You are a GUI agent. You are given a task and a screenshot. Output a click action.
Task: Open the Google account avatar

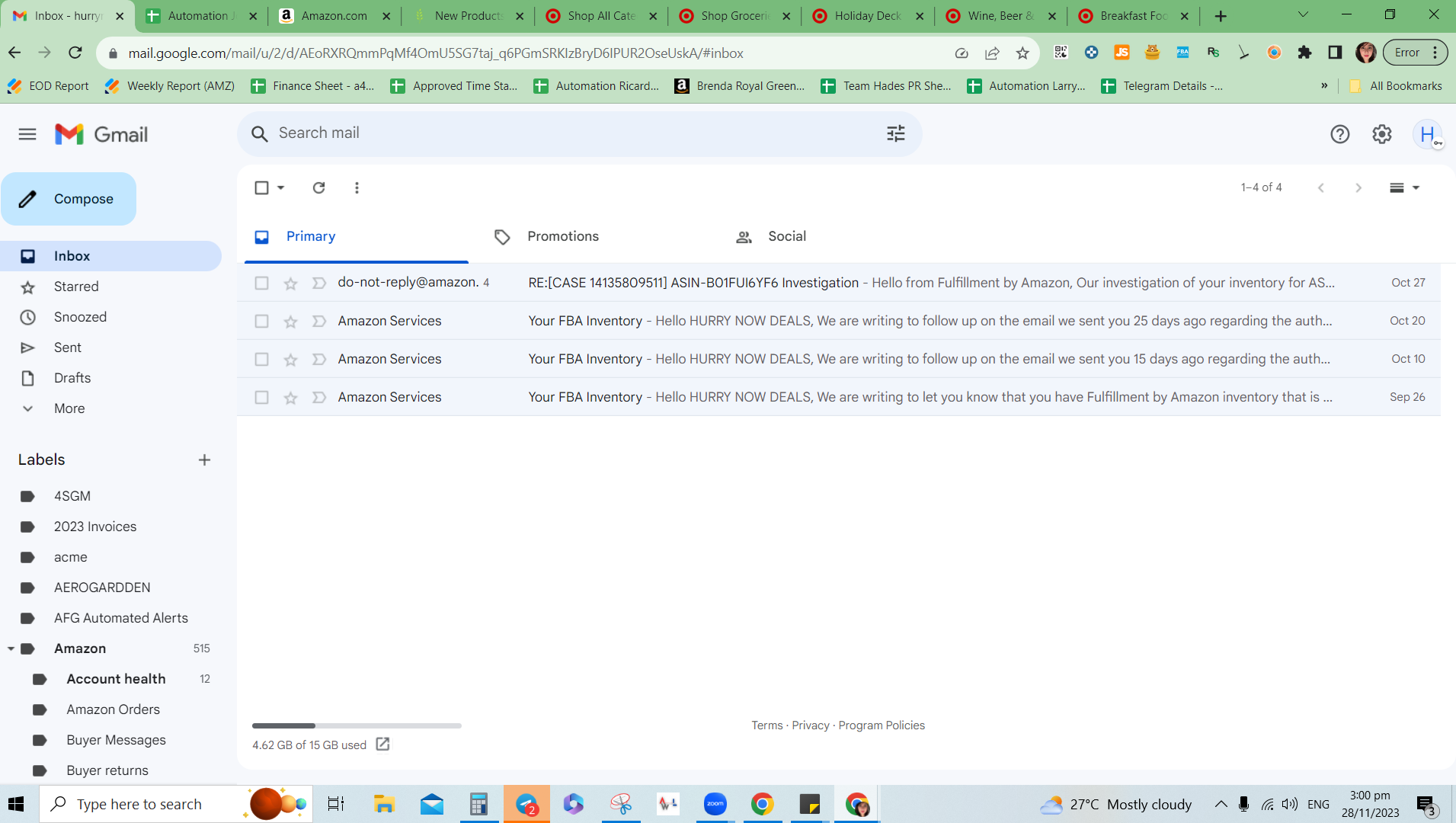[1428, 135]
